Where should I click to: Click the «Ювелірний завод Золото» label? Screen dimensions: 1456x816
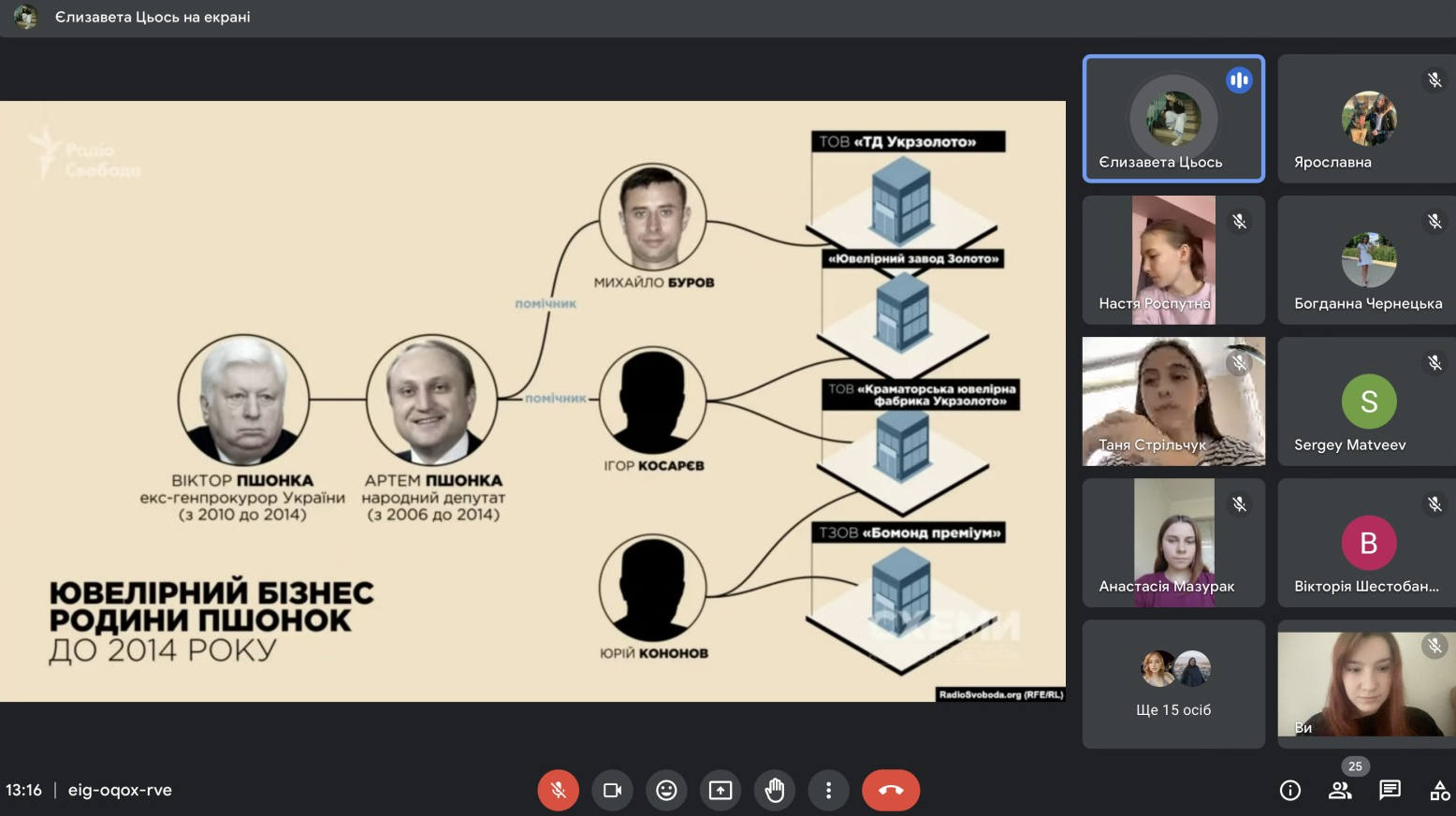coord(912,258)
